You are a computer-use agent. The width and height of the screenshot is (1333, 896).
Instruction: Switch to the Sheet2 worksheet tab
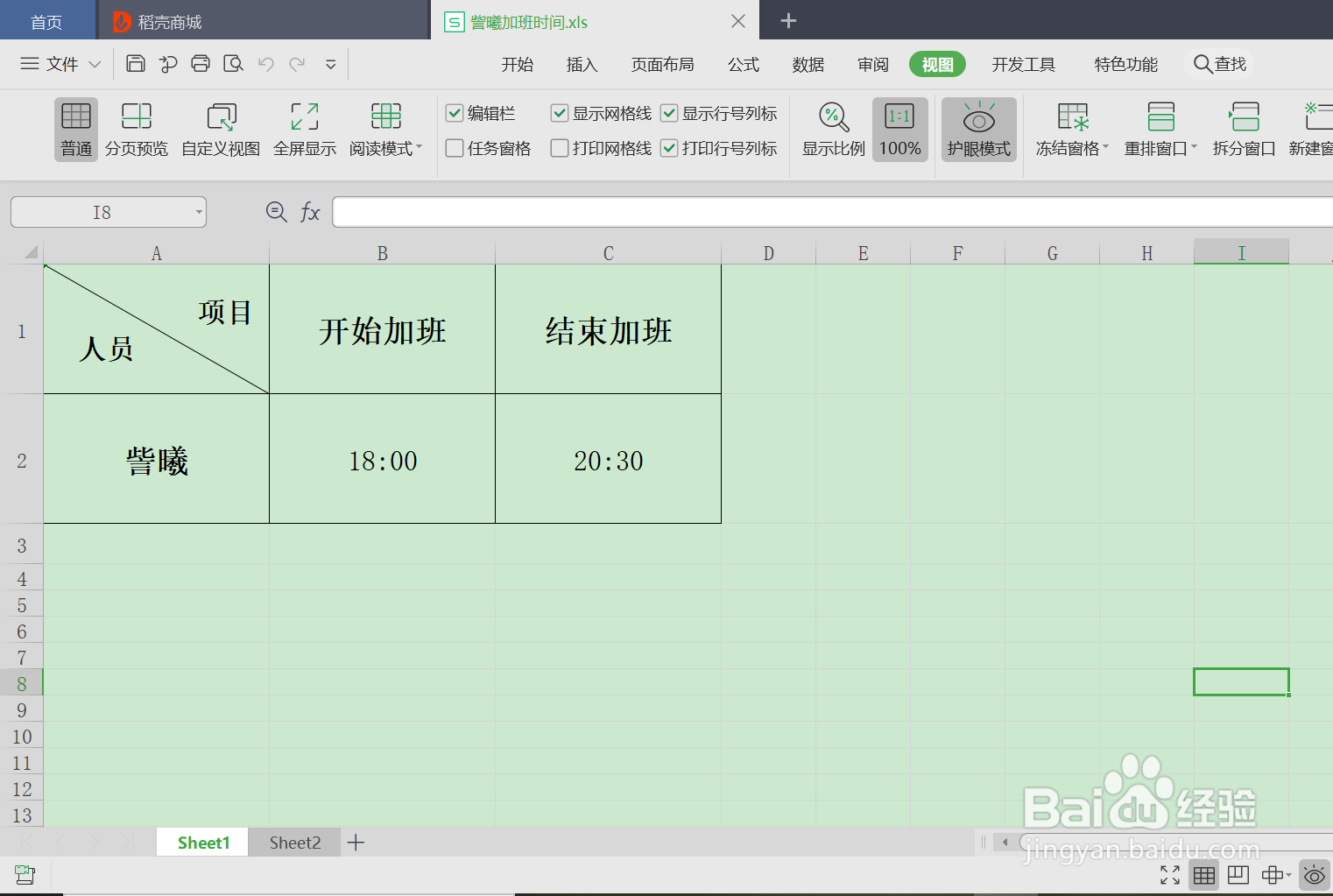coord(294,842)
